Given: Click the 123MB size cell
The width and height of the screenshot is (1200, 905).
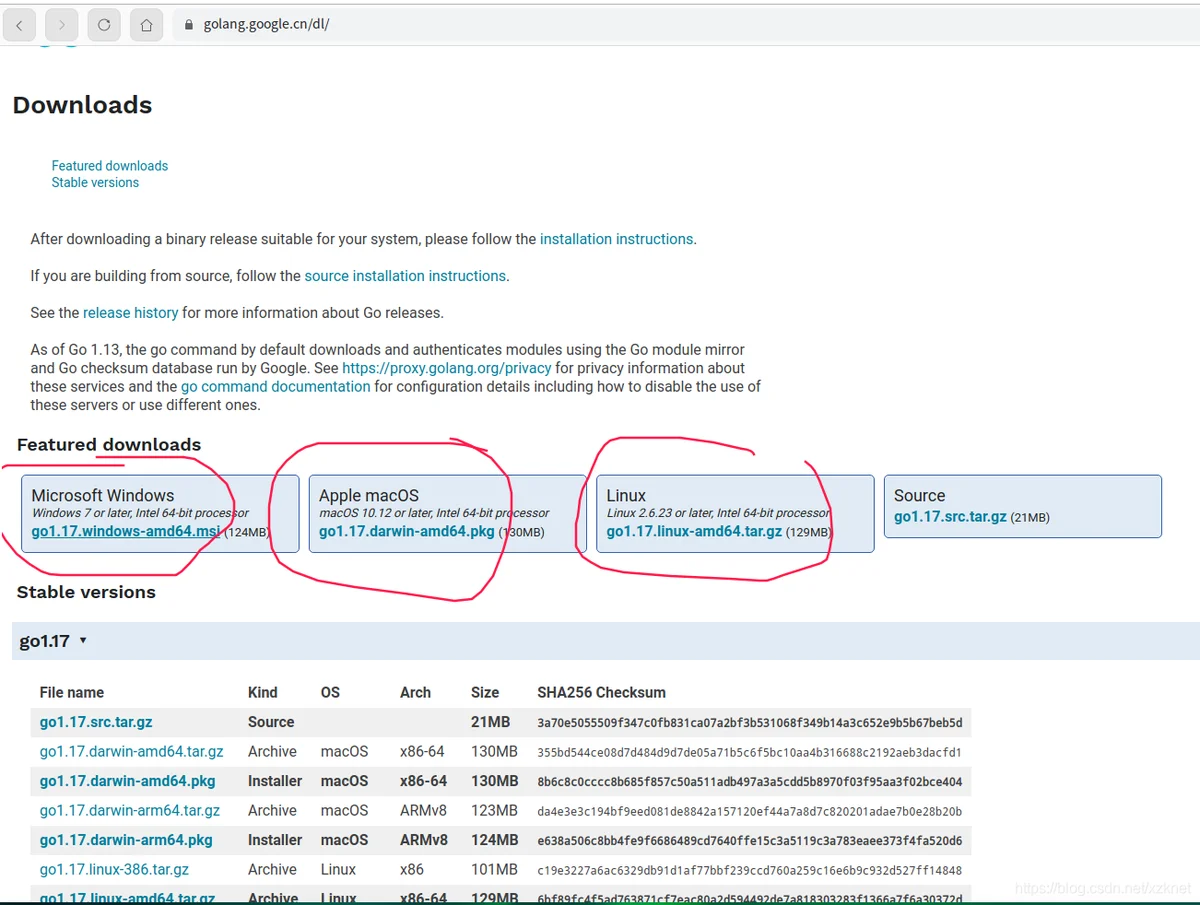Looking at the screenshot, I should click(494, 811).
